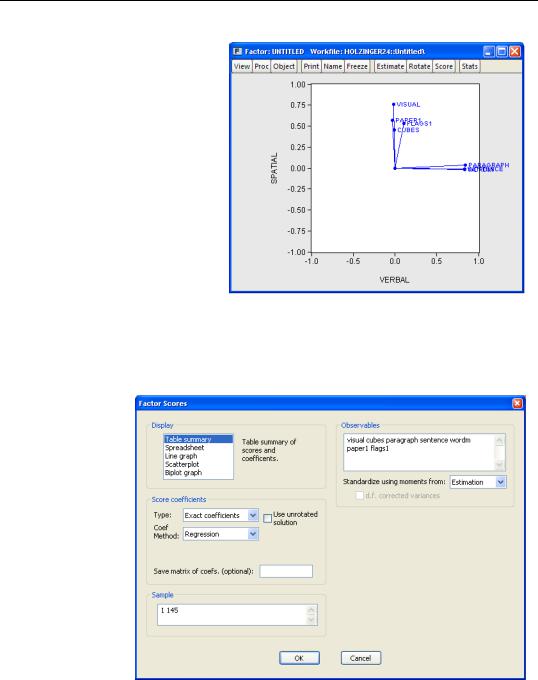Screen dimensions: 538x680
Task: Click Cancel in Factor Scores dialog
Action: [x=361, y=658]
